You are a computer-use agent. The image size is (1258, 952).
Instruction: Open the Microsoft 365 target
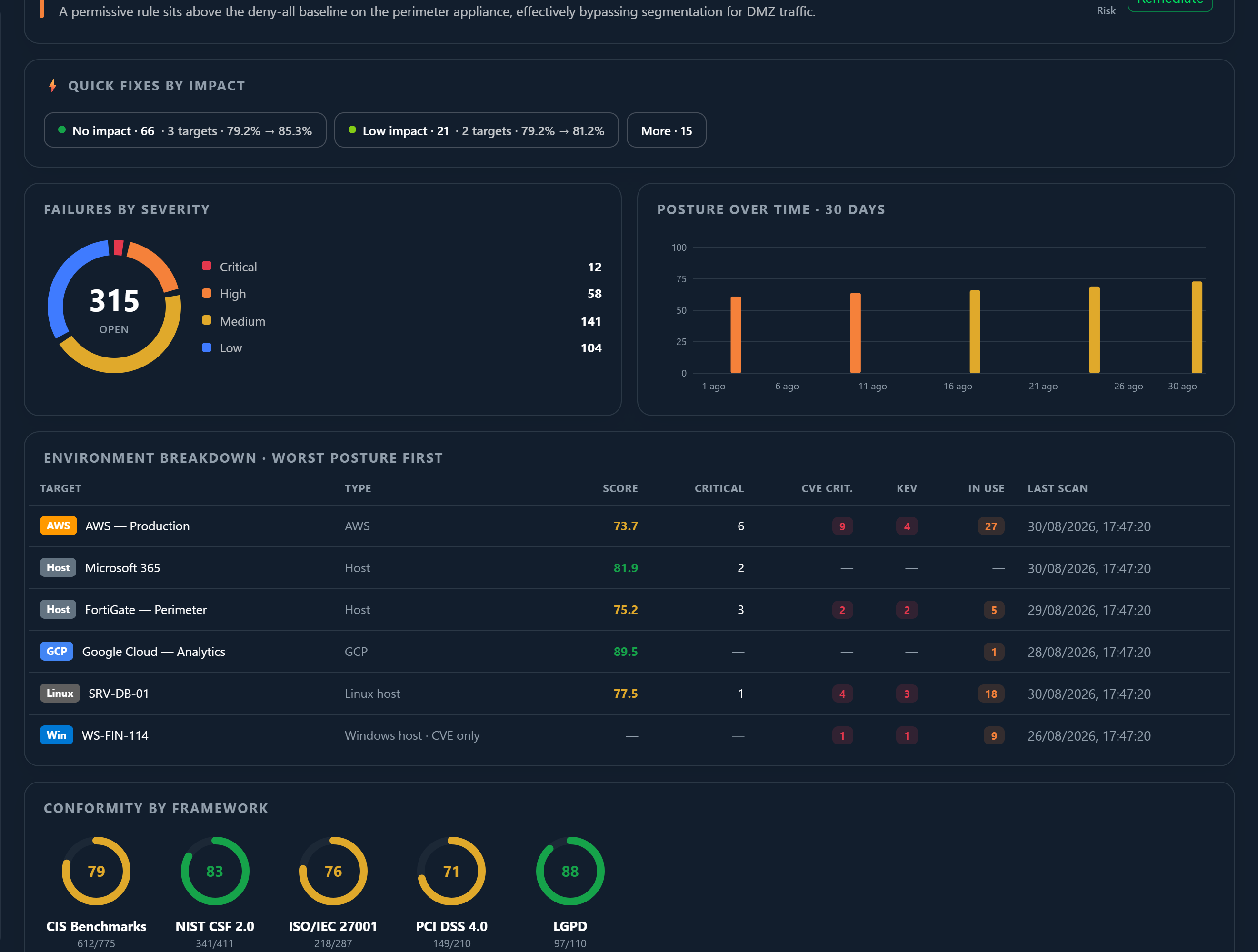click(x=122, y=567)
